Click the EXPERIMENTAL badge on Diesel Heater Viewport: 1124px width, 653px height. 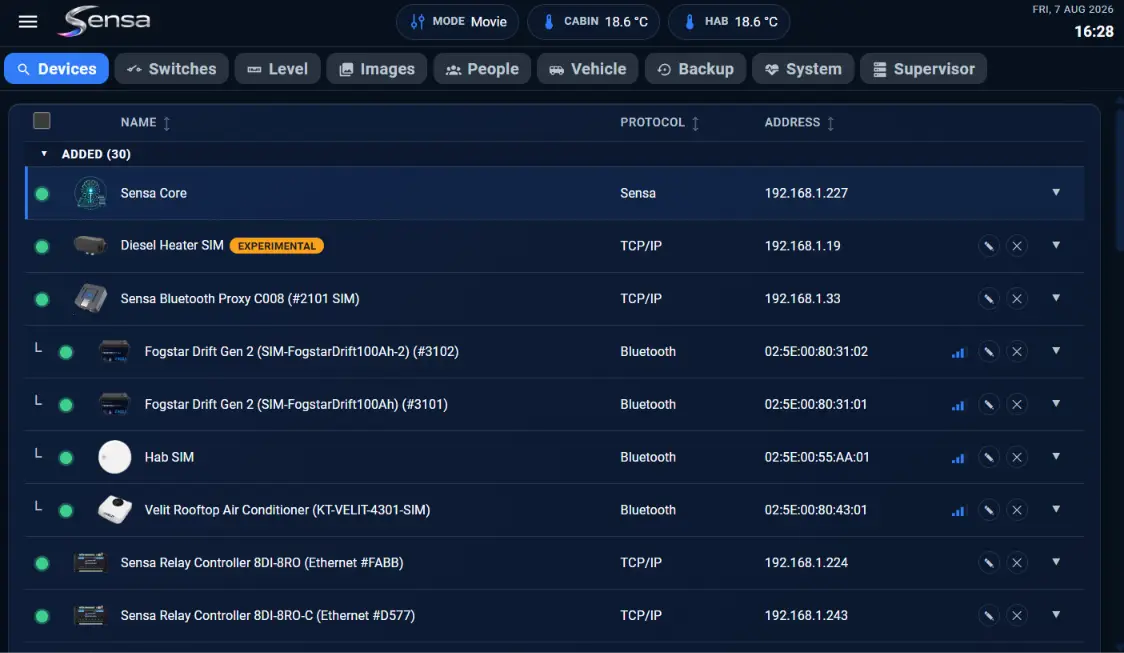point(277,246)
